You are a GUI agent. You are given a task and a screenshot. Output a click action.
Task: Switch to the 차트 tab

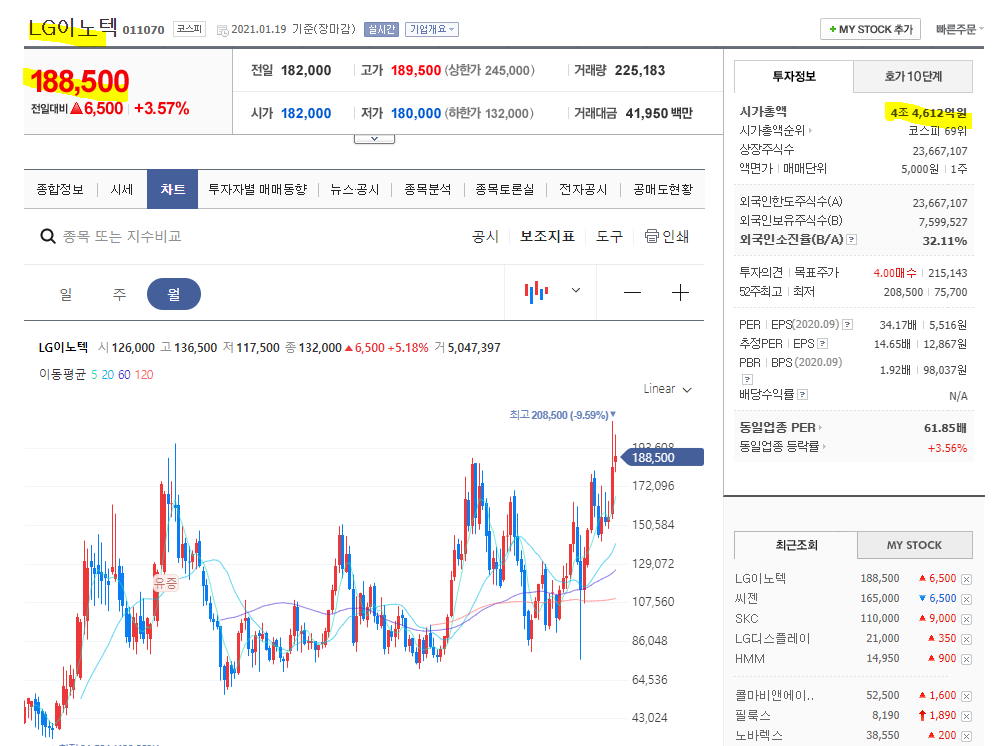coord(173,189)
